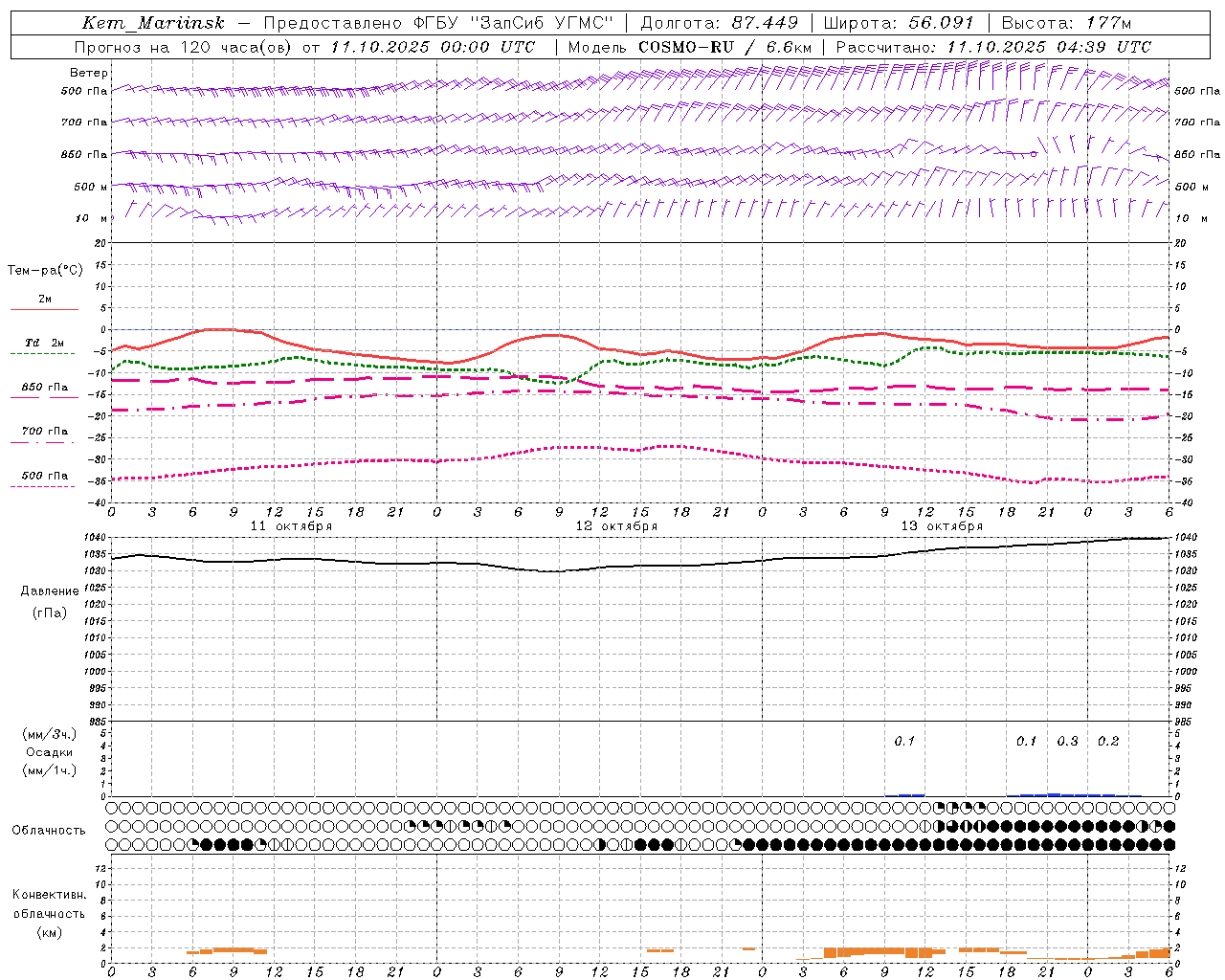Click the Td 2м dew point legend label
This screenshot has width=1225, height=980.
pyautogui.click(x=44, y=343)
